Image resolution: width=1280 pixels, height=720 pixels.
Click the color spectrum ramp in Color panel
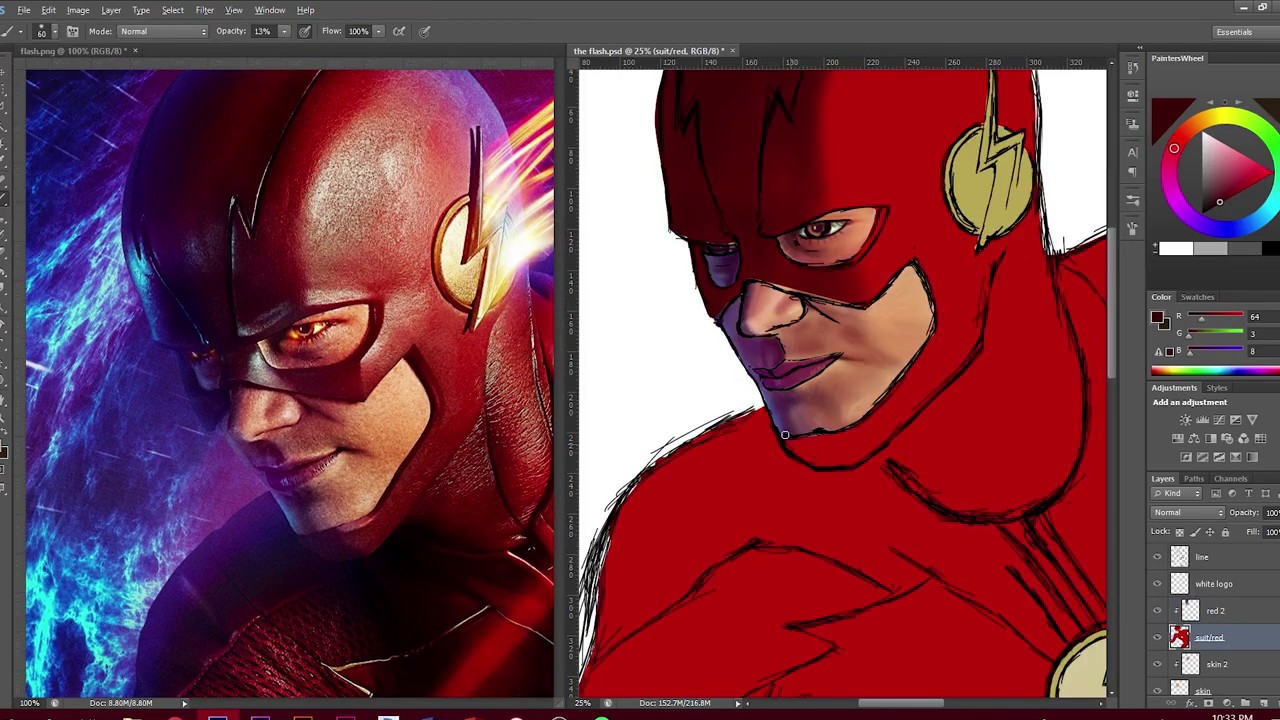click(1215, 371)
